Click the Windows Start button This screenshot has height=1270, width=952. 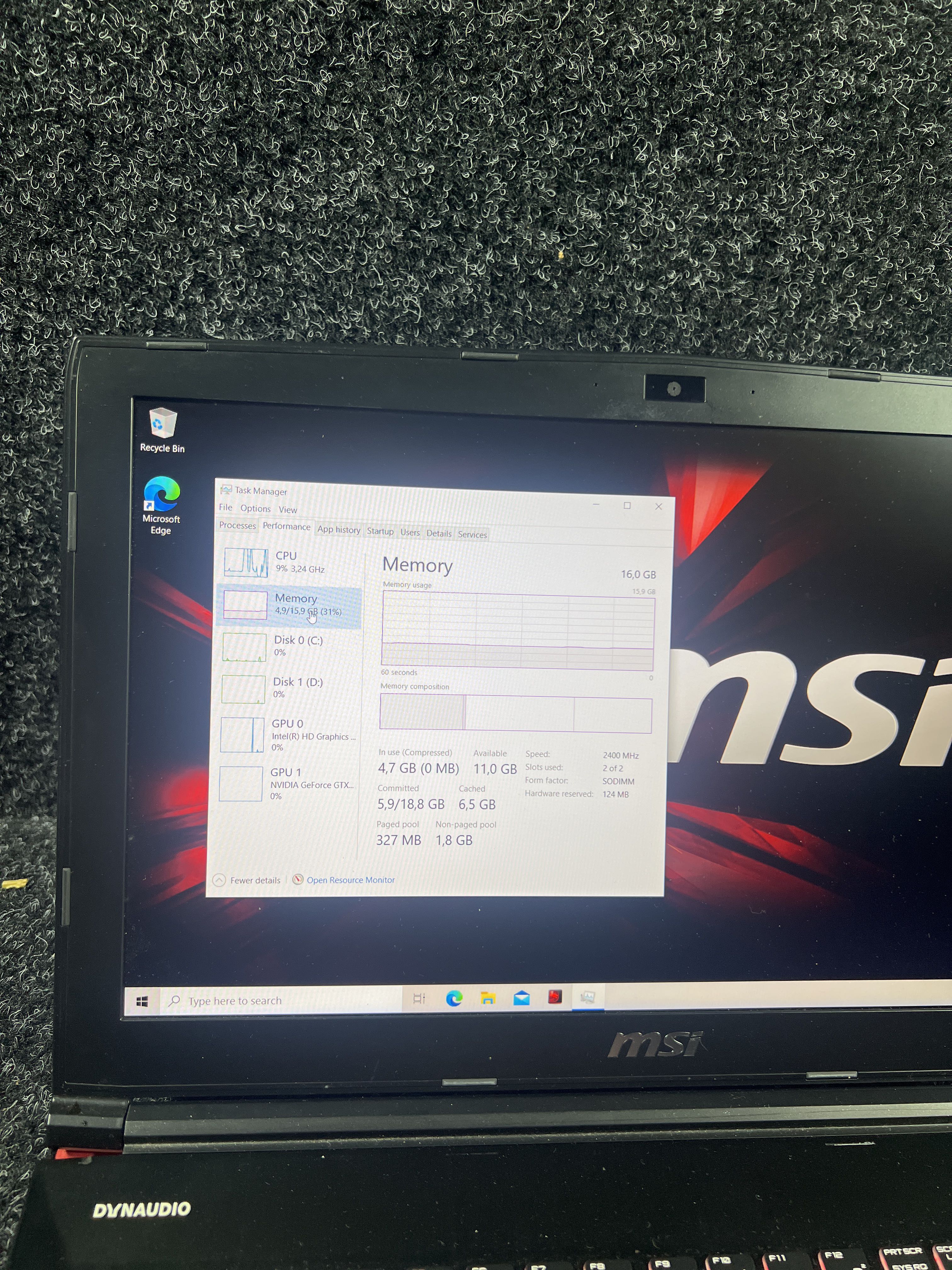pyautogui.click(x=142, y=1001)
